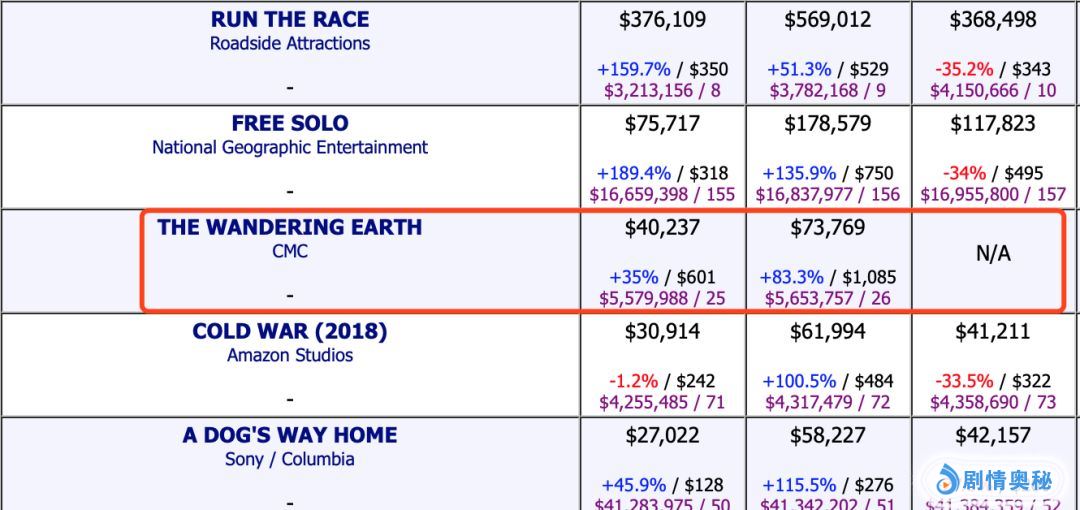Click the $376,109 gross figure
The image size is (1080, 510).
coord(662,20)
